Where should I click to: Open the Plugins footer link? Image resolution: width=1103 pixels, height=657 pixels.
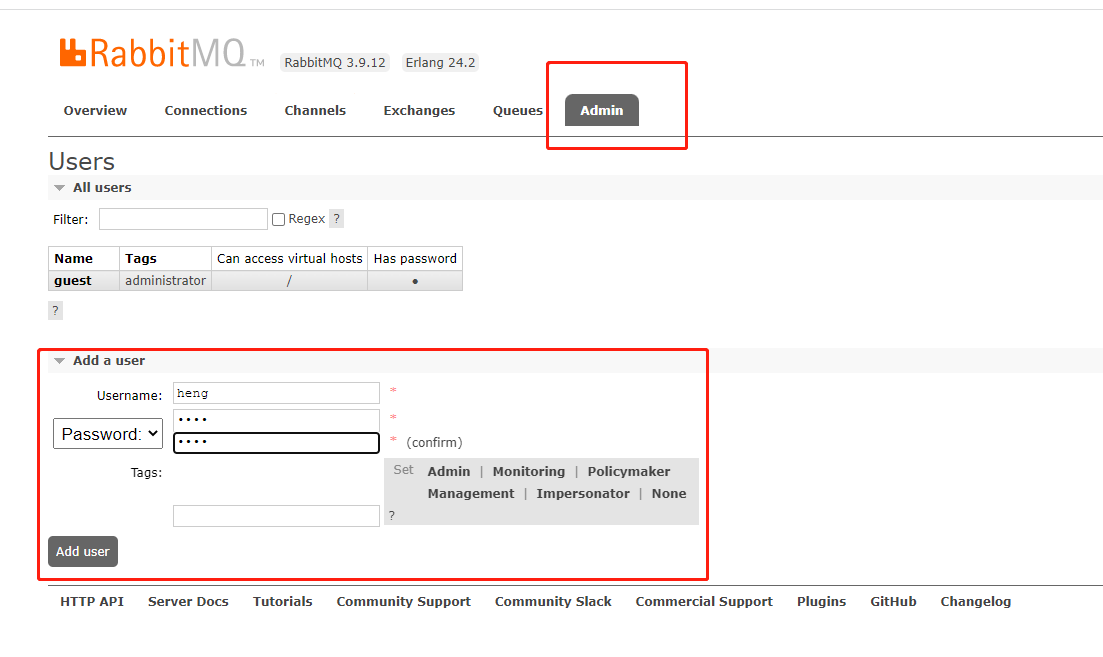pos(822,601)
